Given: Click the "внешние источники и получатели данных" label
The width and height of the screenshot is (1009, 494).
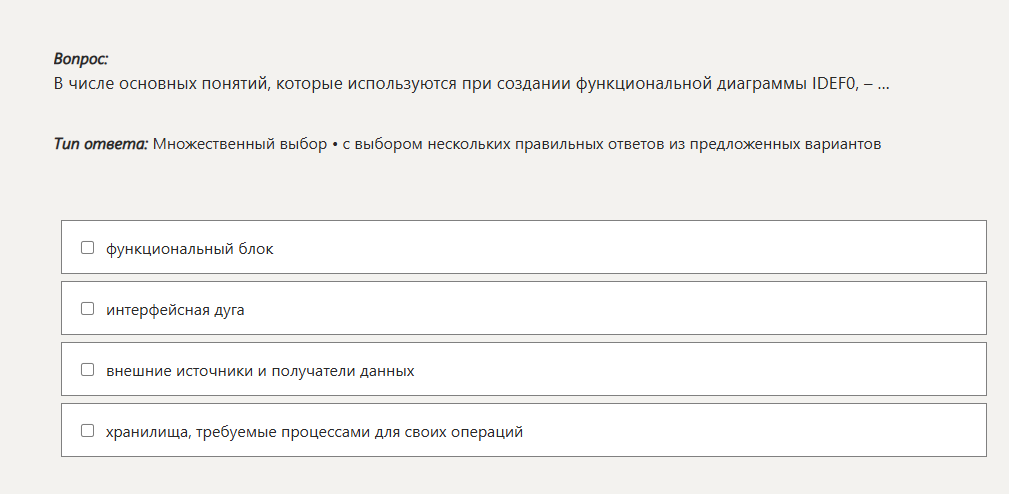Looking at the screenshot, I should click(260, 371).
